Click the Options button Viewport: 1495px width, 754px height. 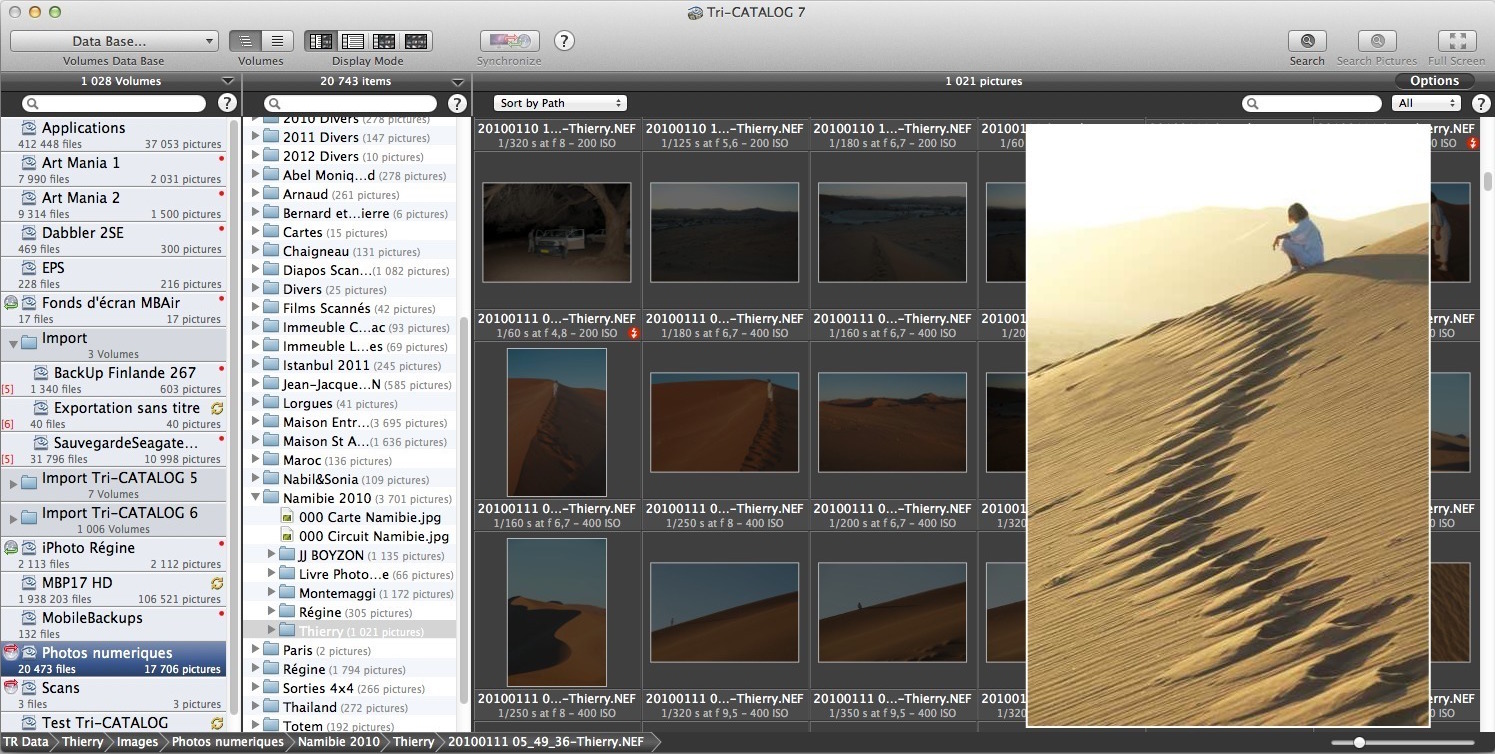click(x=1435, y=81)
